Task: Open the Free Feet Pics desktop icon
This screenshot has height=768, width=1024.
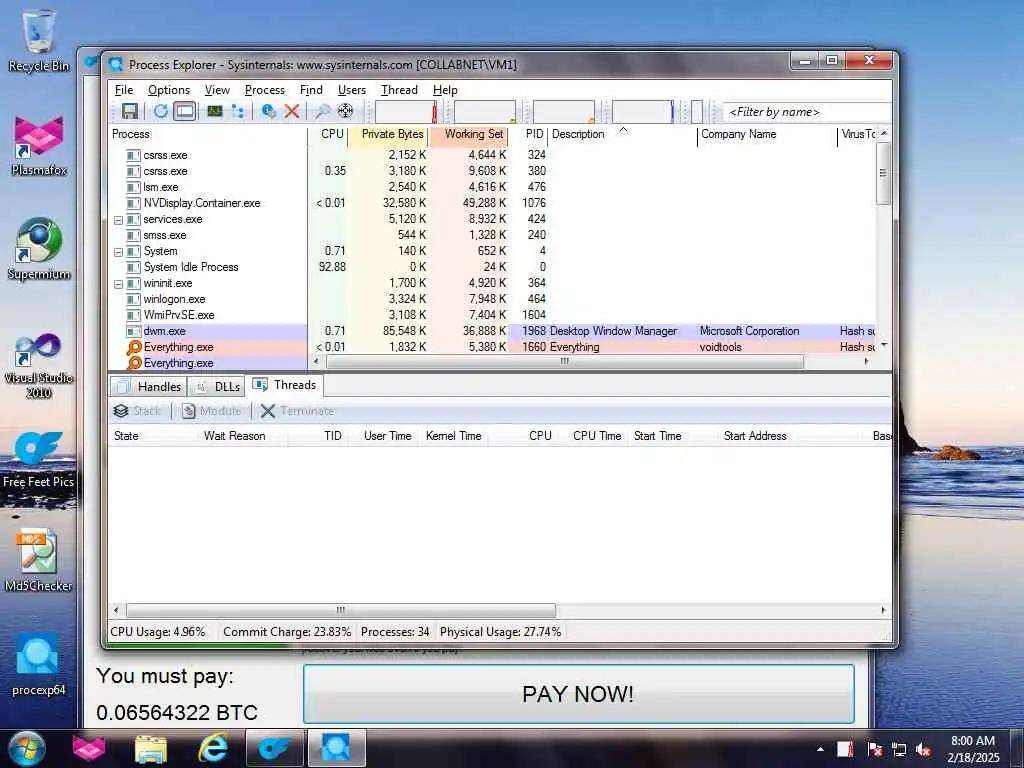Action: pos(39,460)
